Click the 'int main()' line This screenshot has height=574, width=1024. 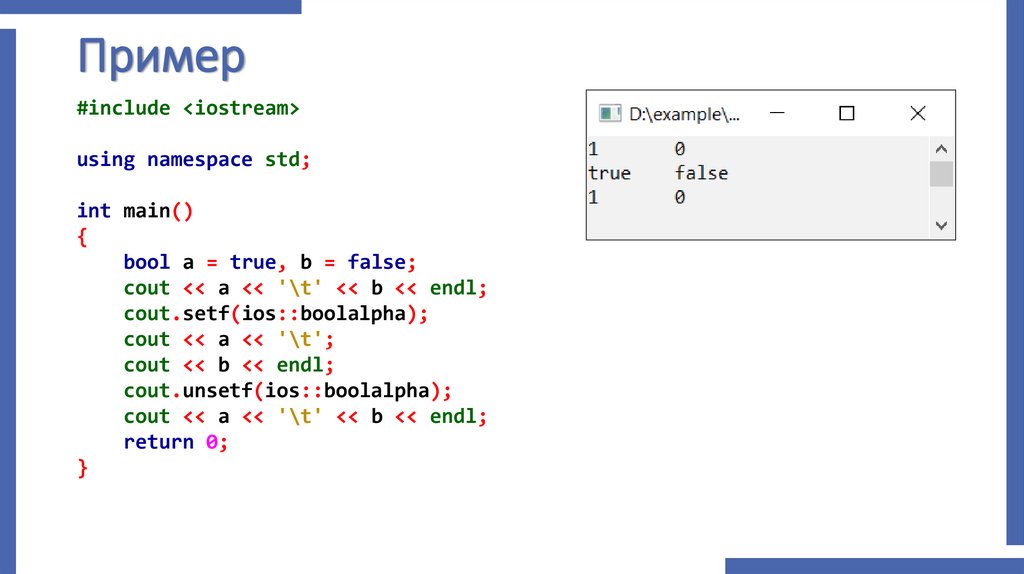click(x=135, y=211)
